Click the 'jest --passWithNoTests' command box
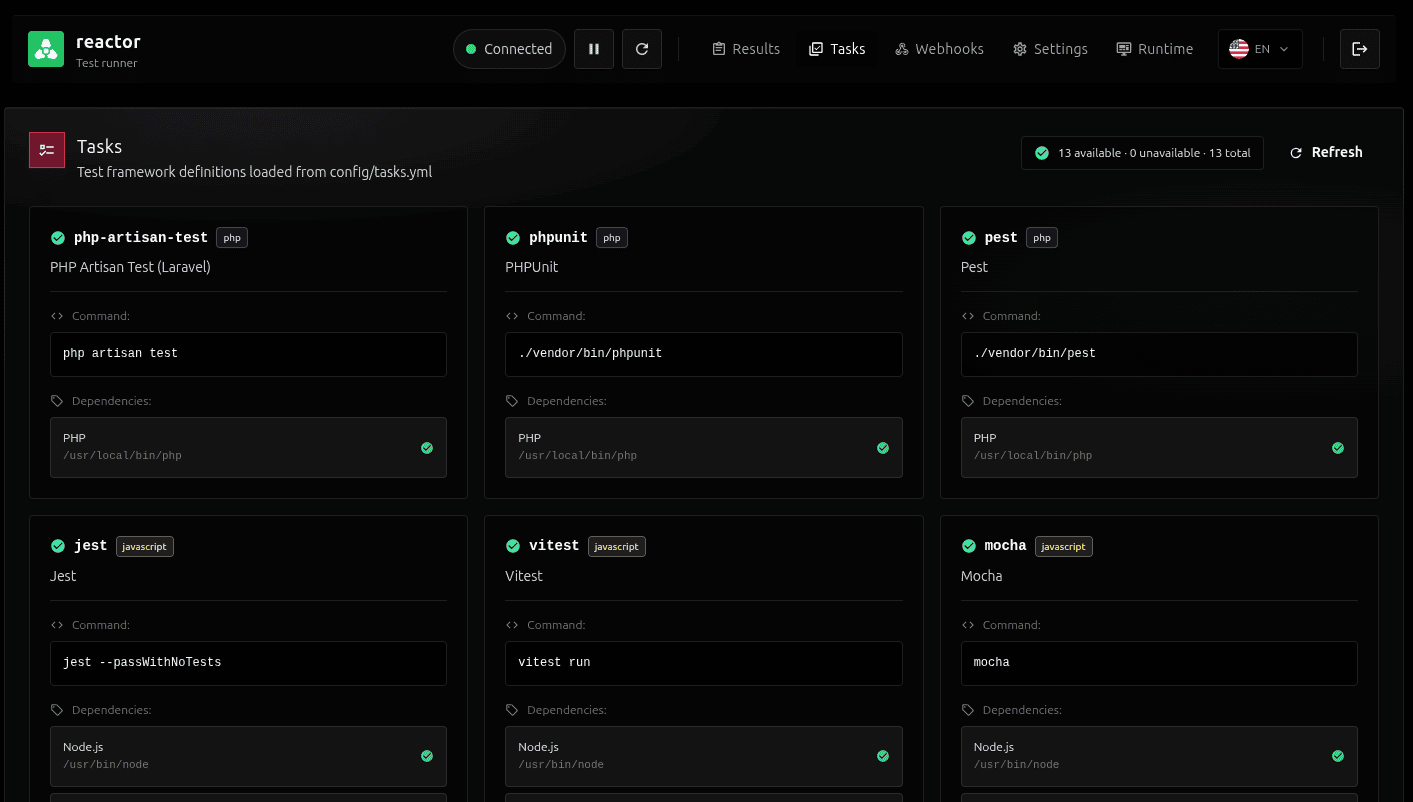 [248, 663]
